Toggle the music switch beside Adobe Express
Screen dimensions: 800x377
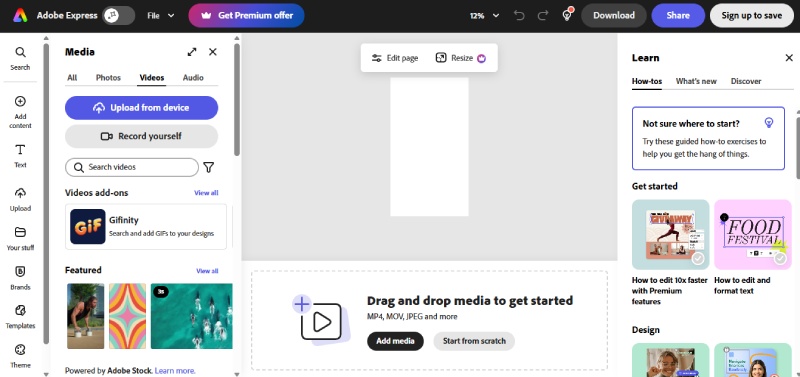coord(118,15)
